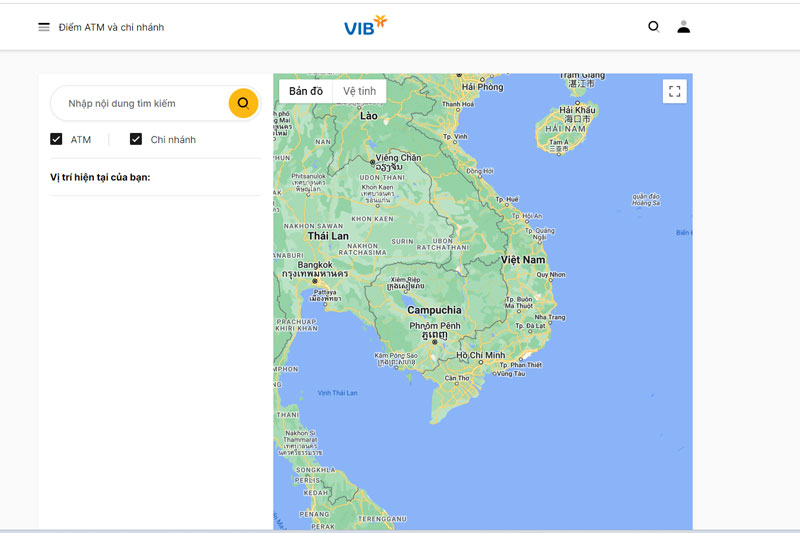Toggle the map fullscreen icon
Image resolution: width=800 pixels, height=533 pixels.
click(674, 91)
